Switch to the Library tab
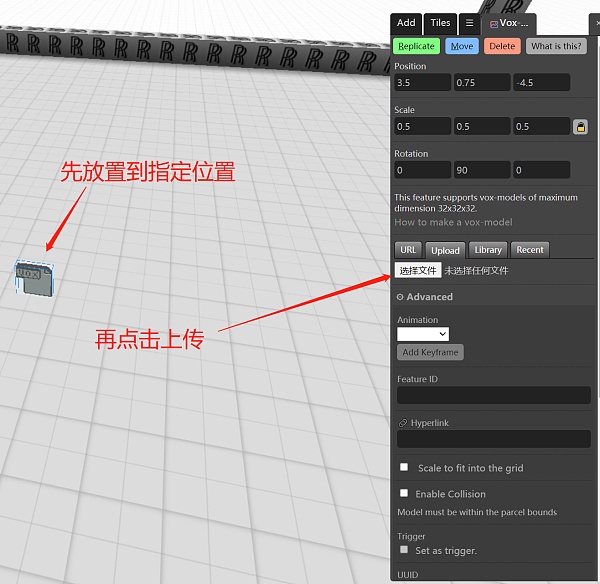Screen dimensions: 600x584 [488, 250]
